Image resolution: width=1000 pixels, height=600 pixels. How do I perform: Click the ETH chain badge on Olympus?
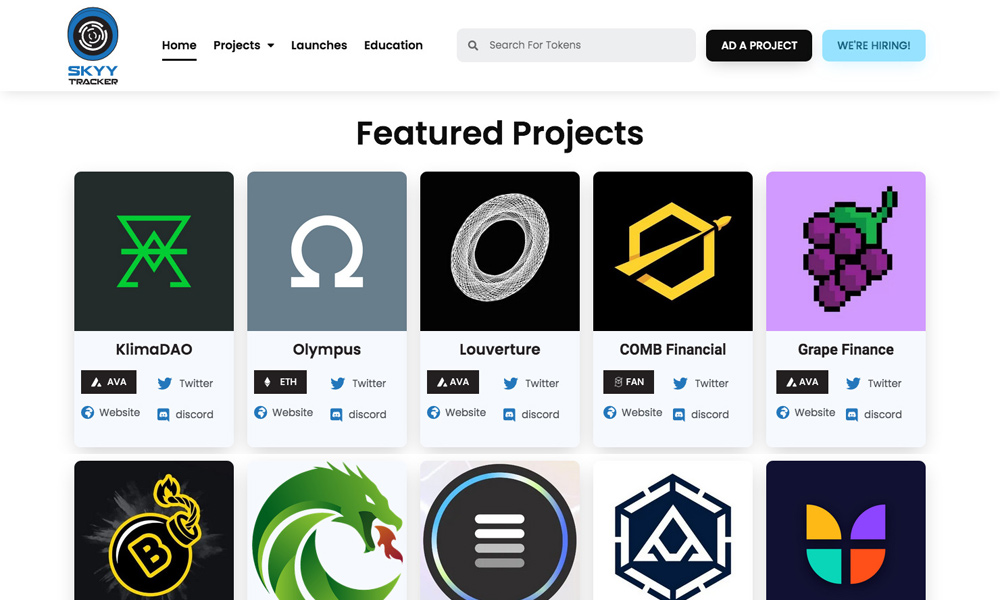tap(280, 382)
